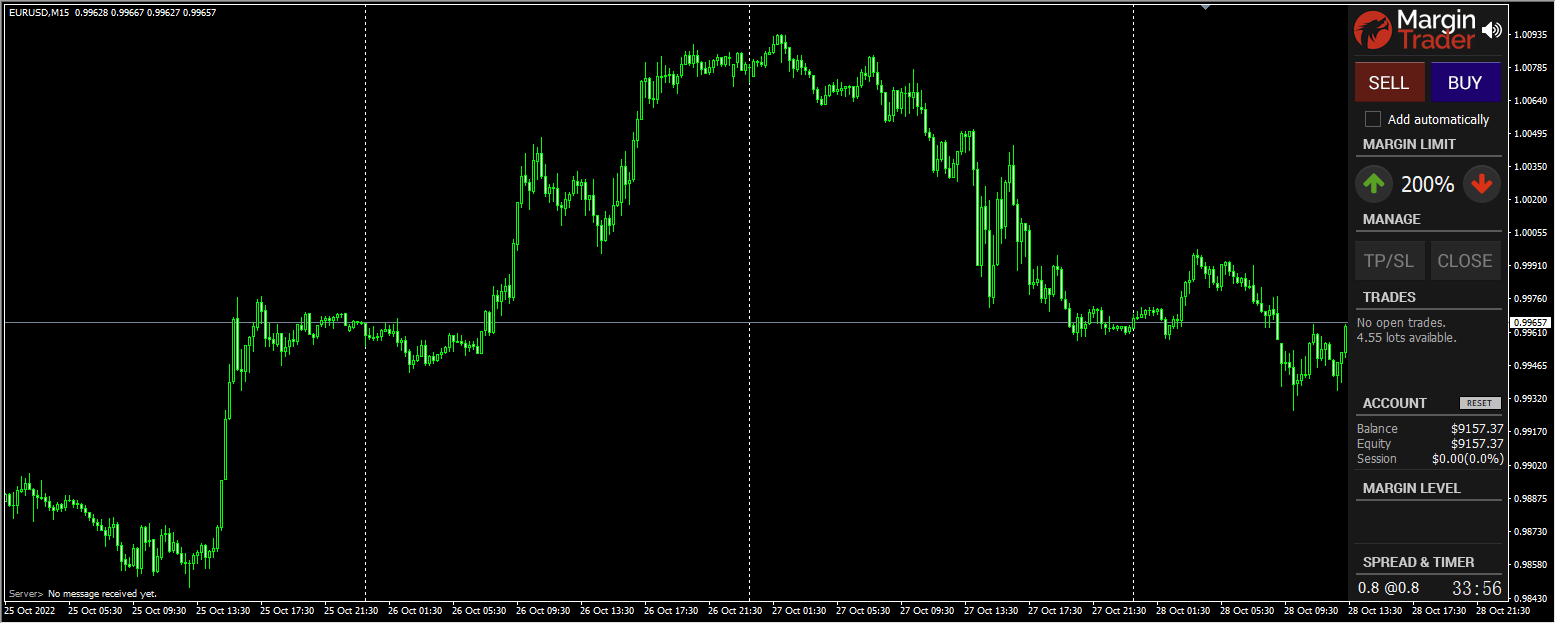Open TP/SL management
The width and height of the screenshot is (1556, 624).
[1390, 260]
